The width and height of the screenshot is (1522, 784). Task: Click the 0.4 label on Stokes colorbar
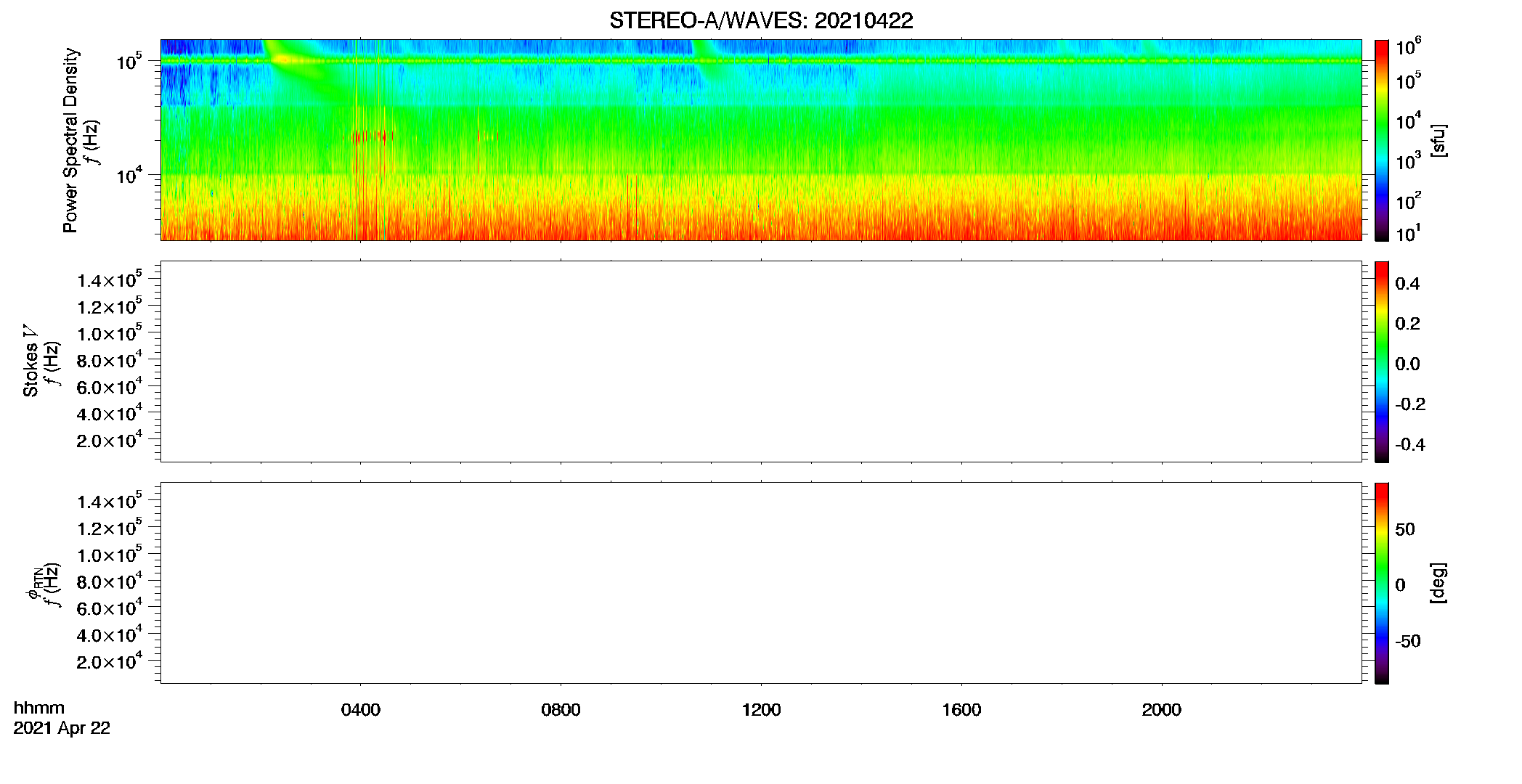click(1407, 284)
